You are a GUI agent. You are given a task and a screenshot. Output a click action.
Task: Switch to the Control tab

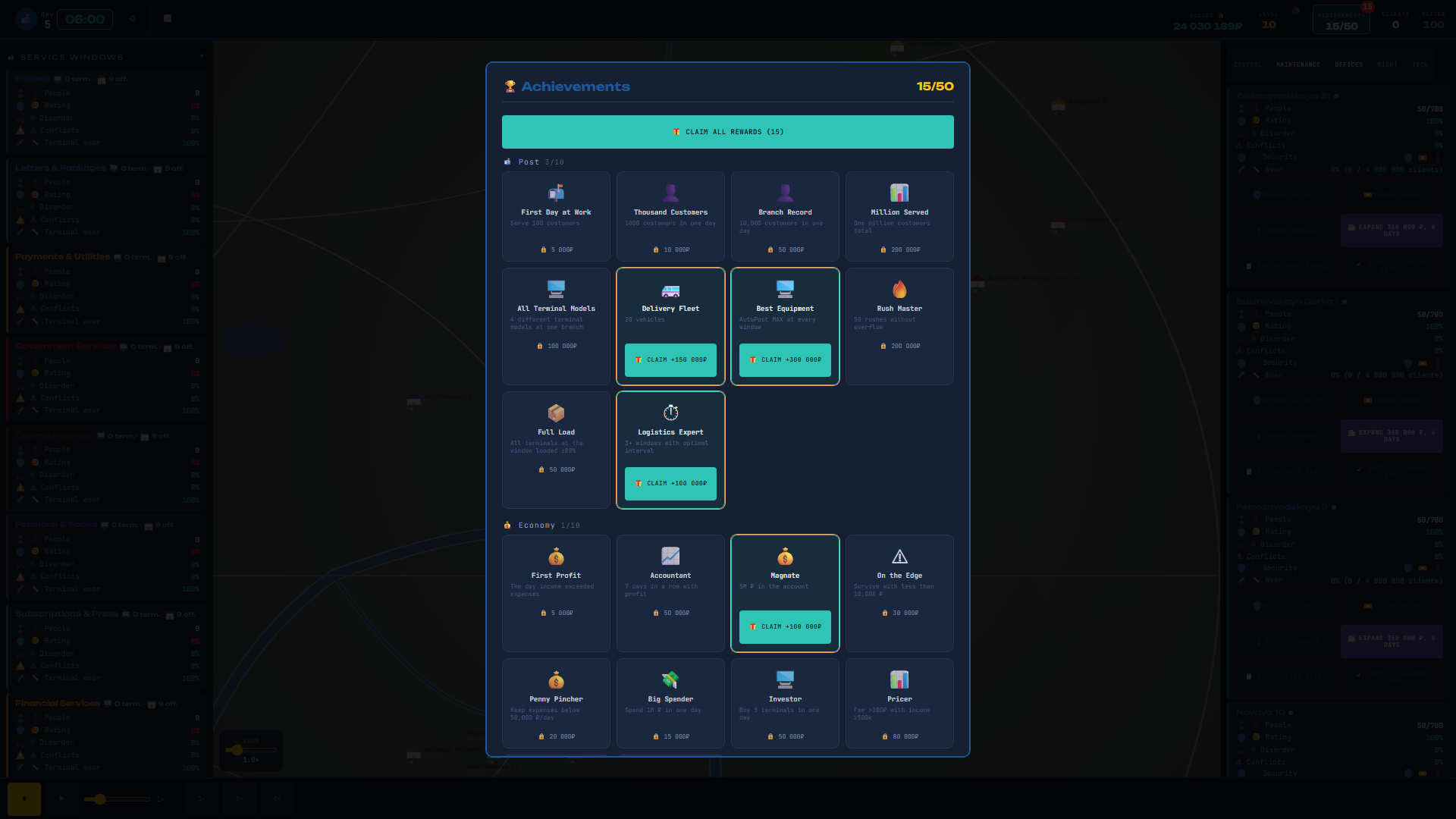pos(1247,64)
